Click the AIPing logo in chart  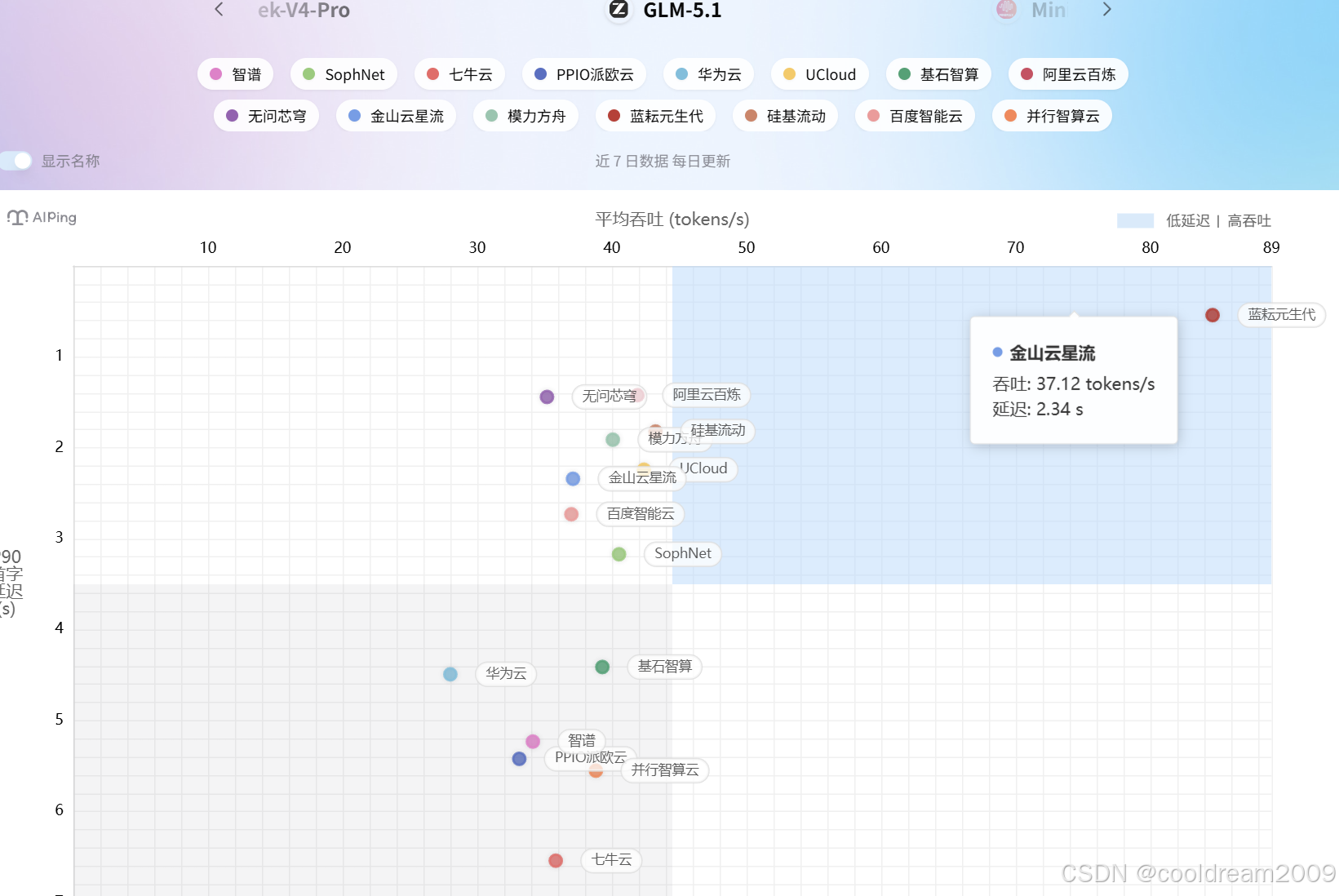pyautogui.click(x=42, y=217)
